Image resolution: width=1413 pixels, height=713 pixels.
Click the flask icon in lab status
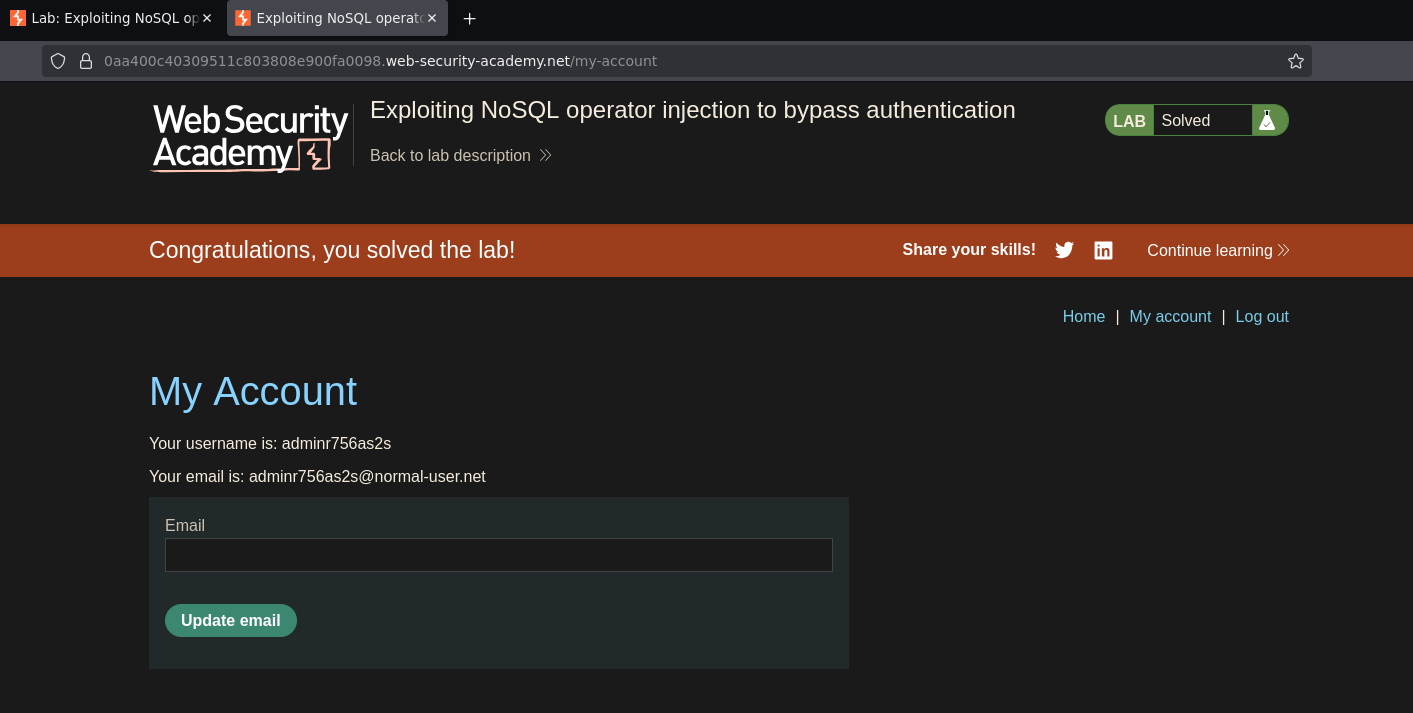(1267, 120)
